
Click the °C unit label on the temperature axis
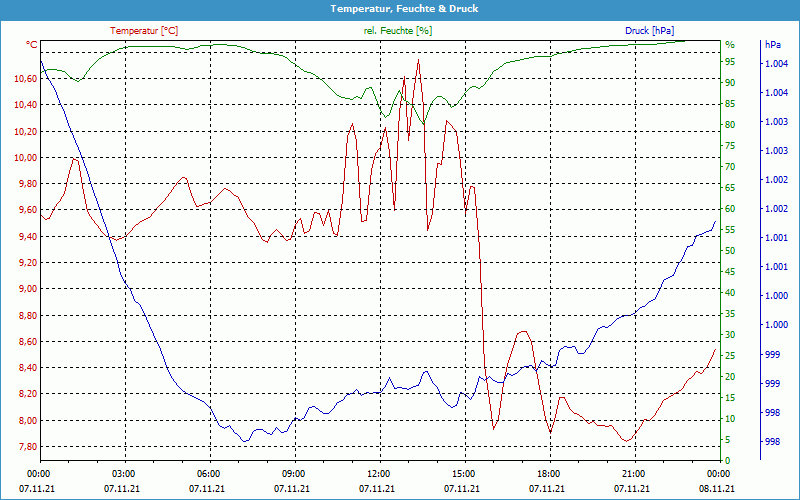[x=31, y=45]
